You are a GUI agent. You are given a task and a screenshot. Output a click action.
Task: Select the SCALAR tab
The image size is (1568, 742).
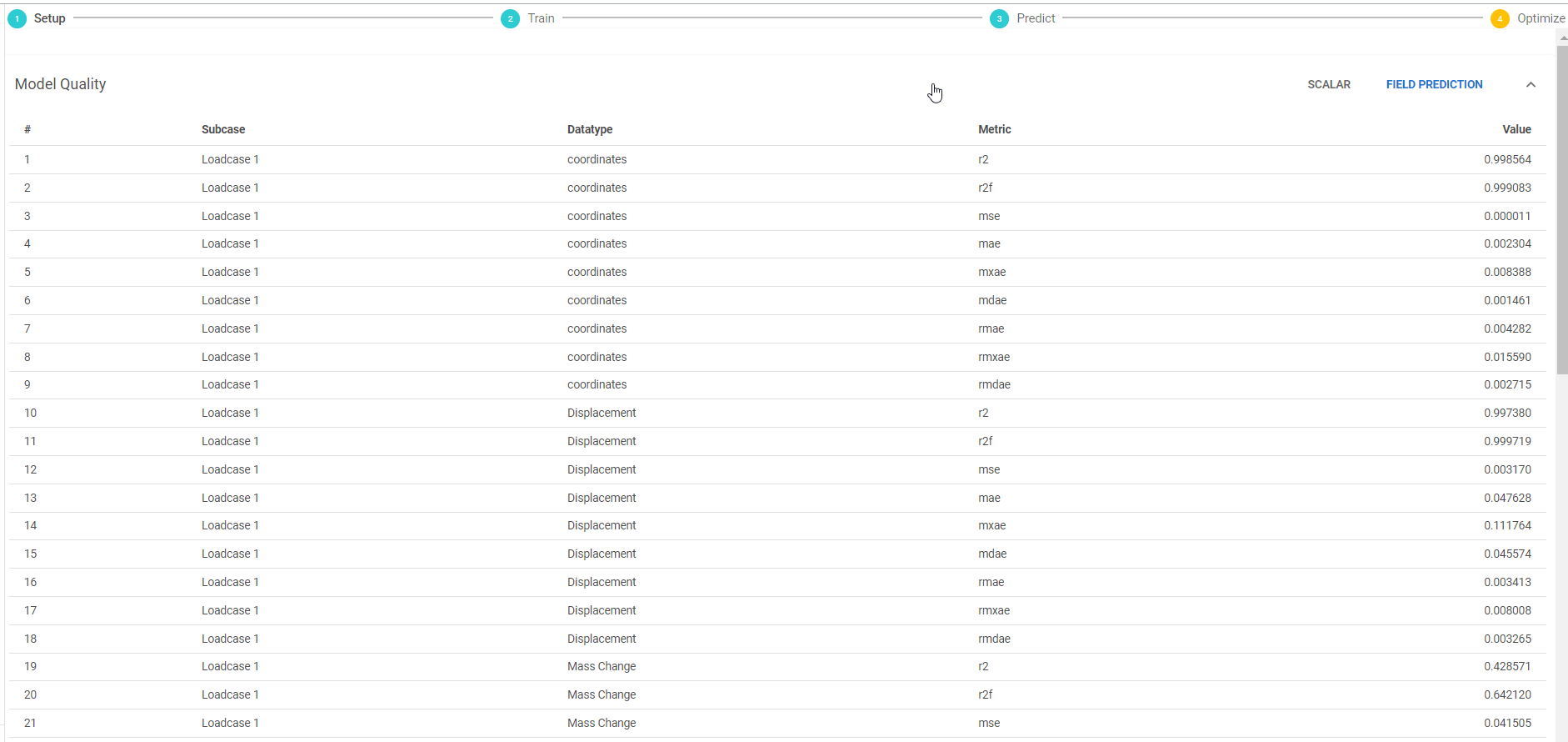(1329, 84)
